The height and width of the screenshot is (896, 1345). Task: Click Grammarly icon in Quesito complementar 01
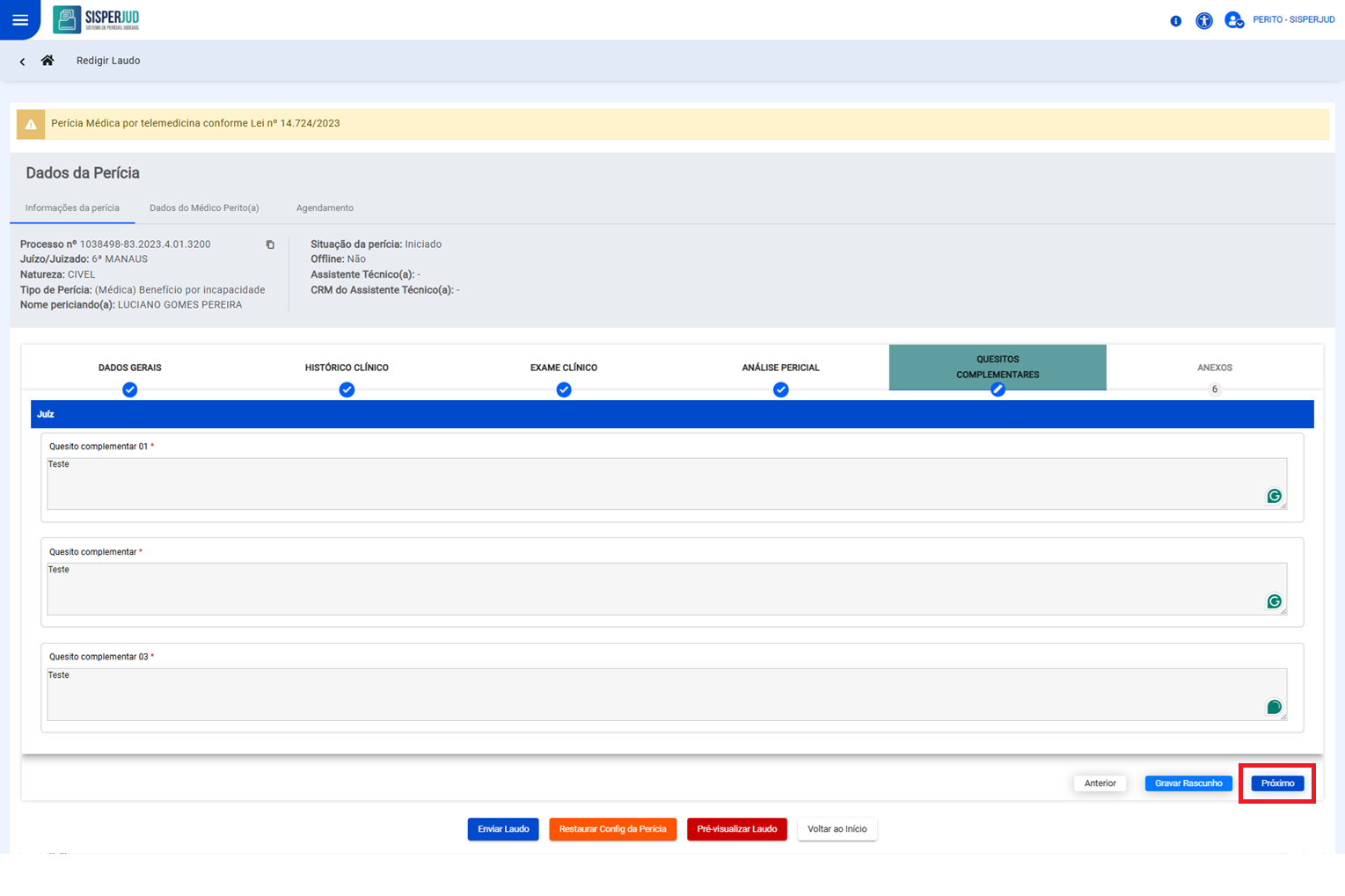(x=1273, y=496)
